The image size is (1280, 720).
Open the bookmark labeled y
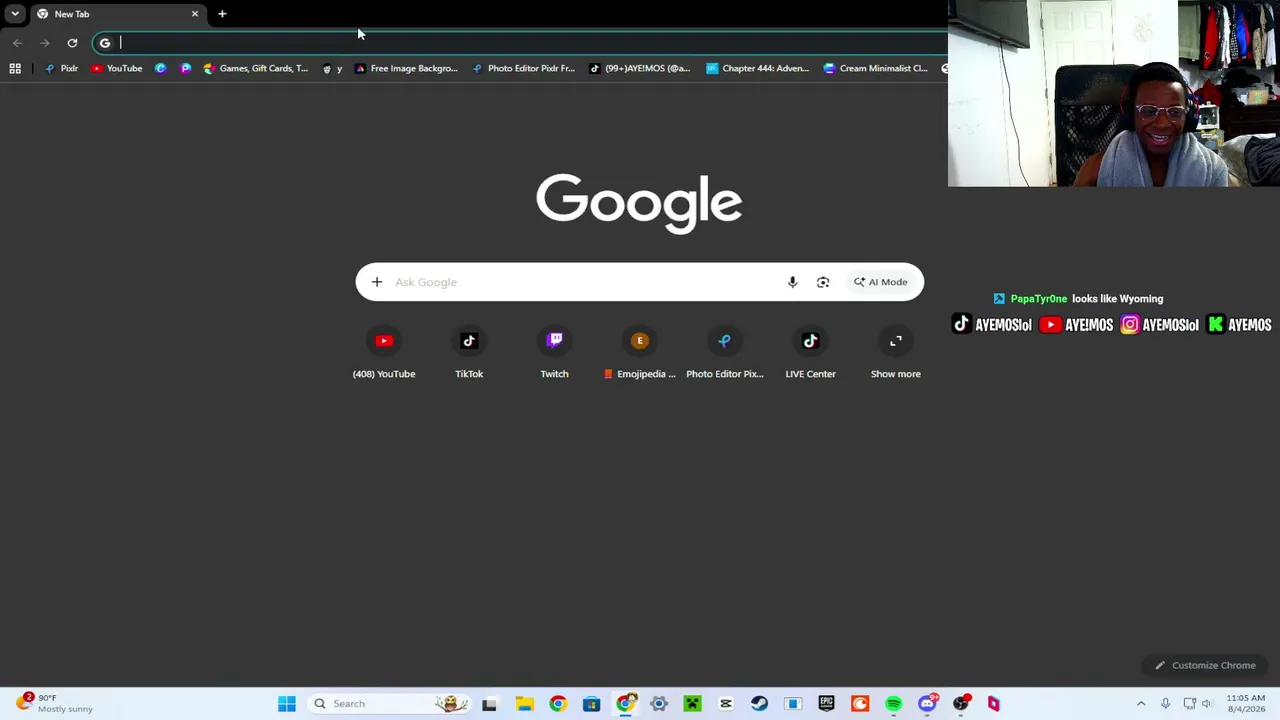[332, 68]
